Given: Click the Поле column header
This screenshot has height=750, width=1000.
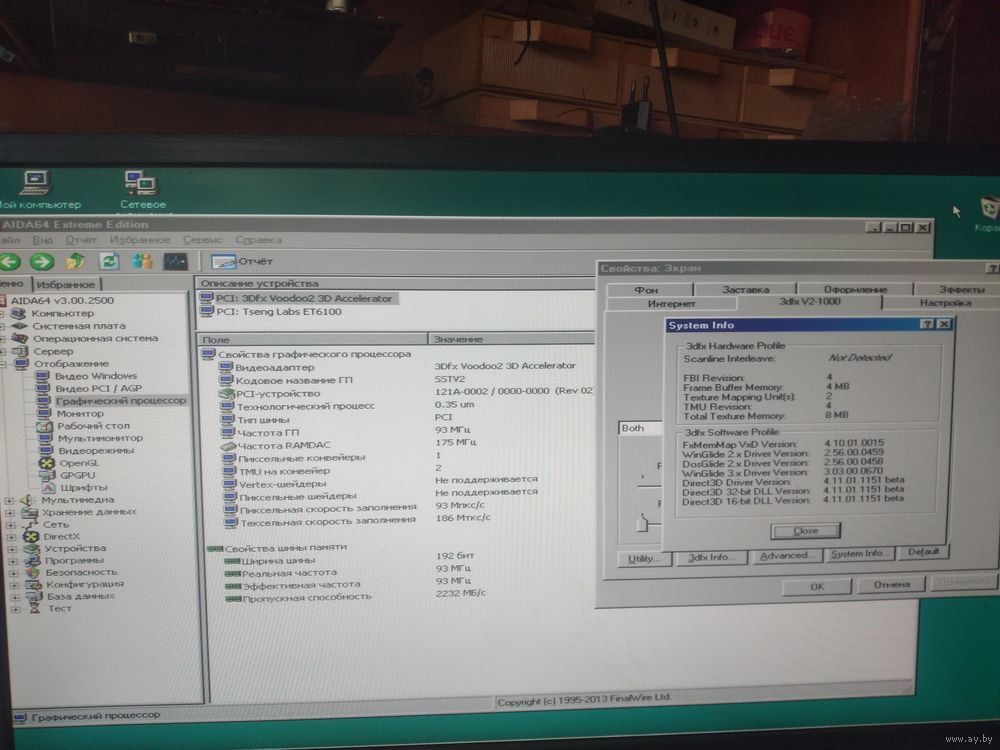Looking at the screenshot, I should pos(312,340).
